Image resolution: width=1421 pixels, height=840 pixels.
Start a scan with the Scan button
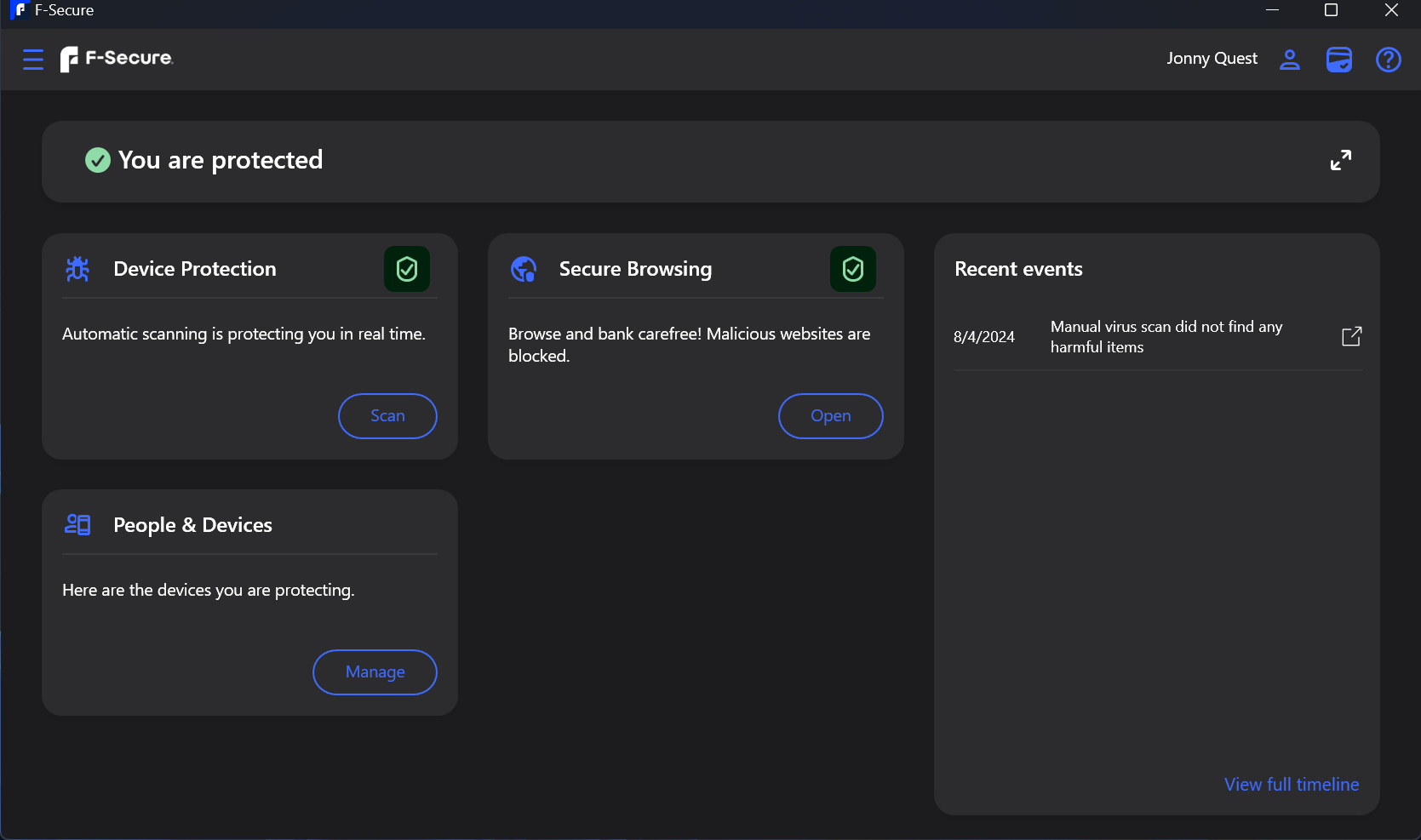(x=387, y=416)
